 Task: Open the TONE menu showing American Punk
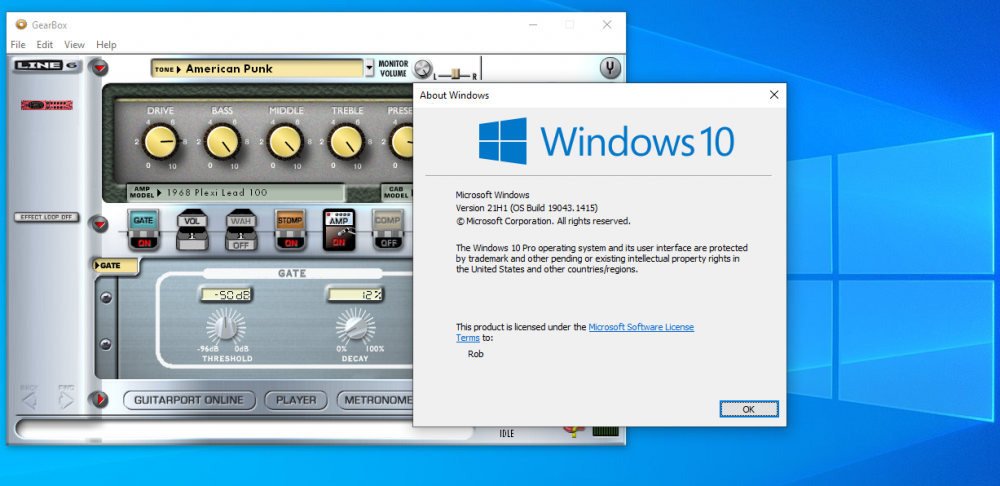[257, 69]
